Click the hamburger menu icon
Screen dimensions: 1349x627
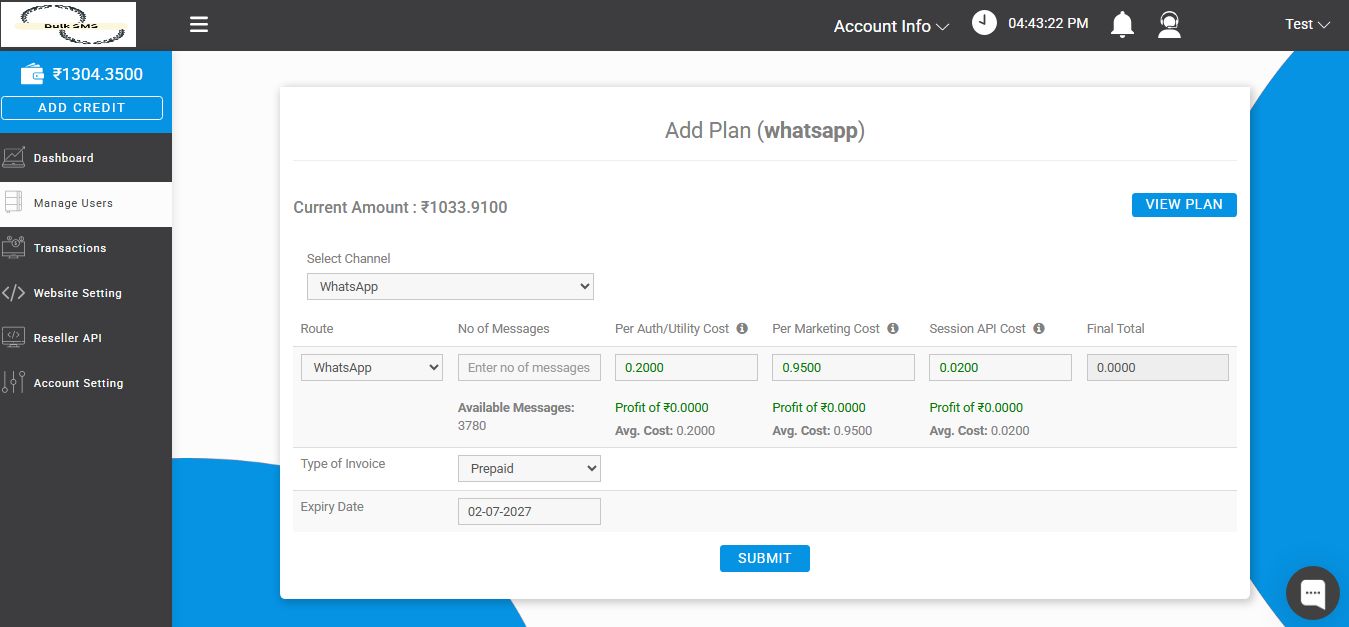point(199,25)
